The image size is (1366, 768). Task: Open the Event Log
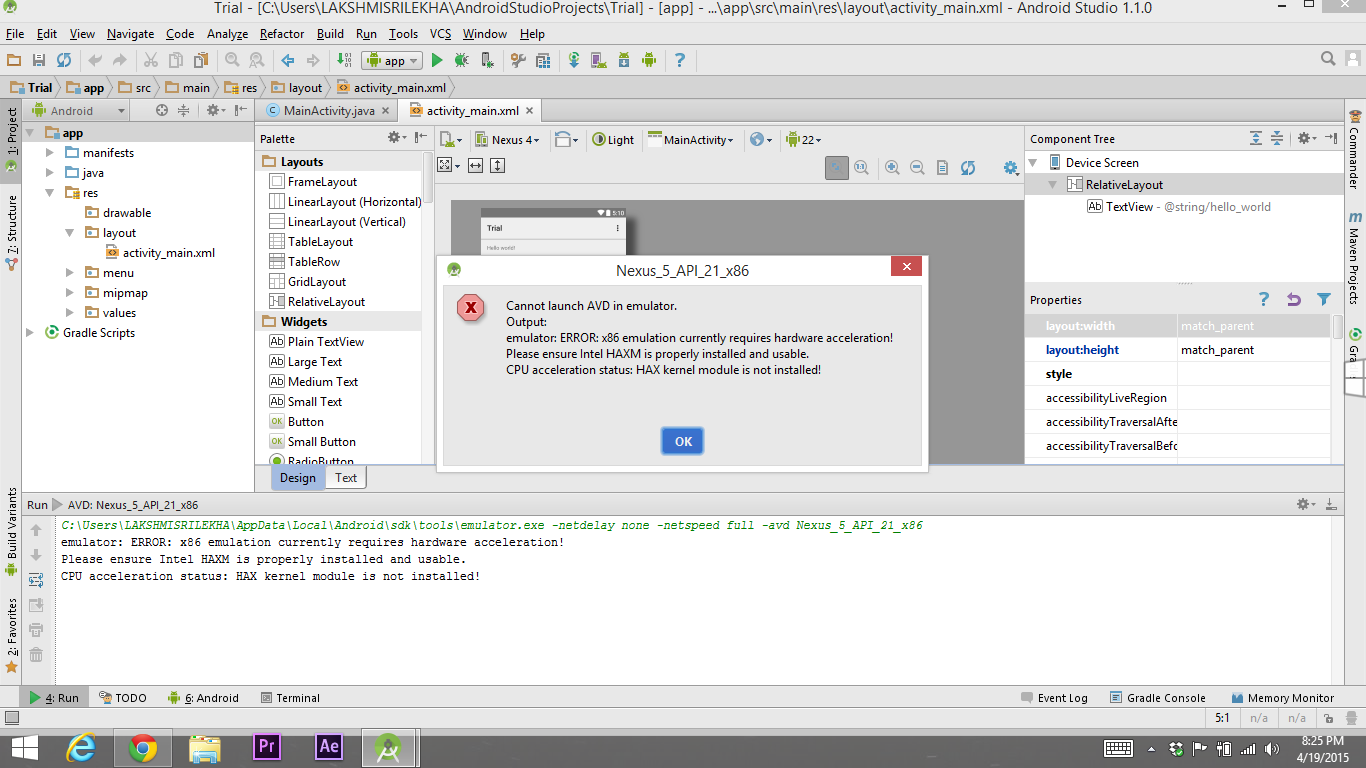1054,698
